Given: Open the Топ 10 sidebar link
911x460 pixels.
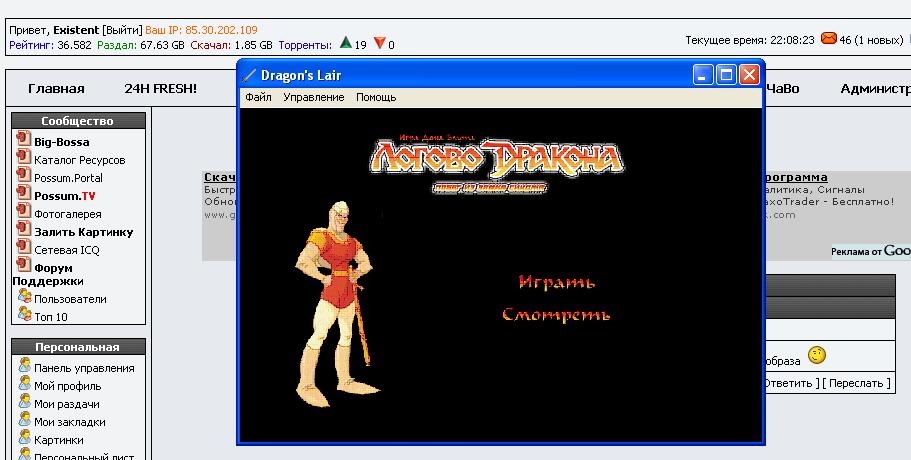Looking at the screenshot, I should (51, 318).
